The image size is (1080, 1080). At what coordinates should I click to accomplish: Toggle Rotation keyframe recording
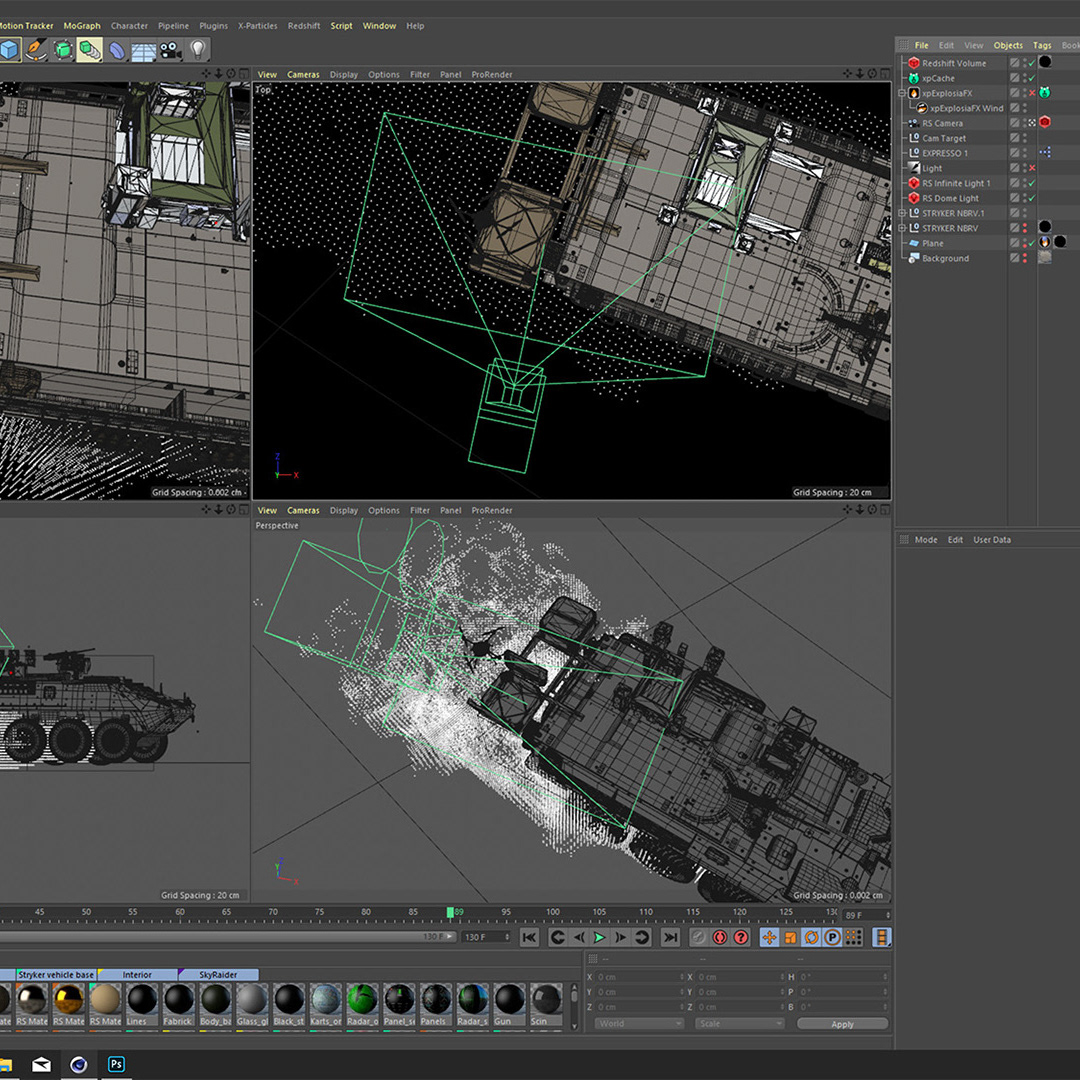coord(811,937)
